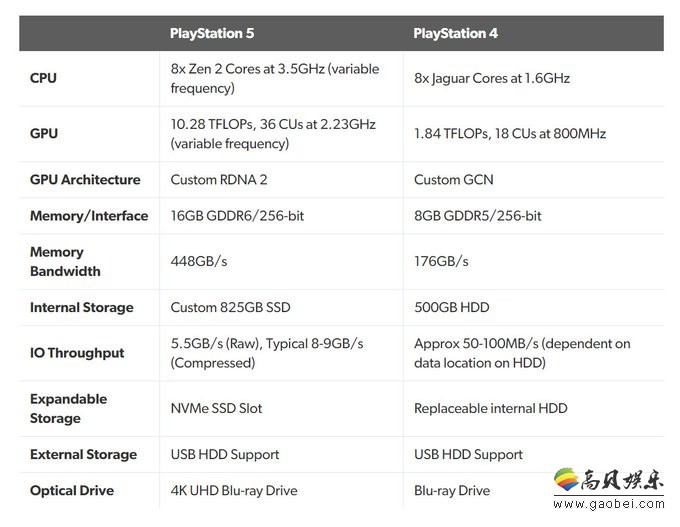Click the GPU row label

point(44,134)
